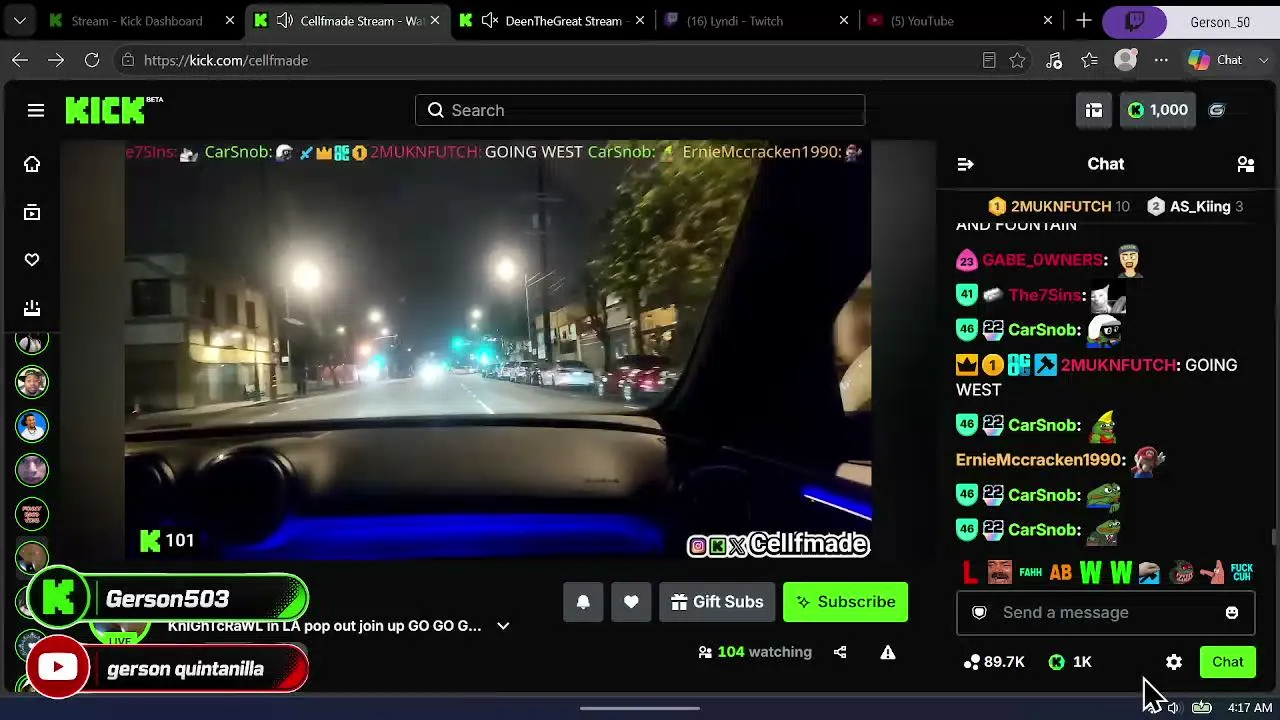Subscribe to the Cellfmade channel
This screenshot has width=1280, height=720.
coord(846,602)
